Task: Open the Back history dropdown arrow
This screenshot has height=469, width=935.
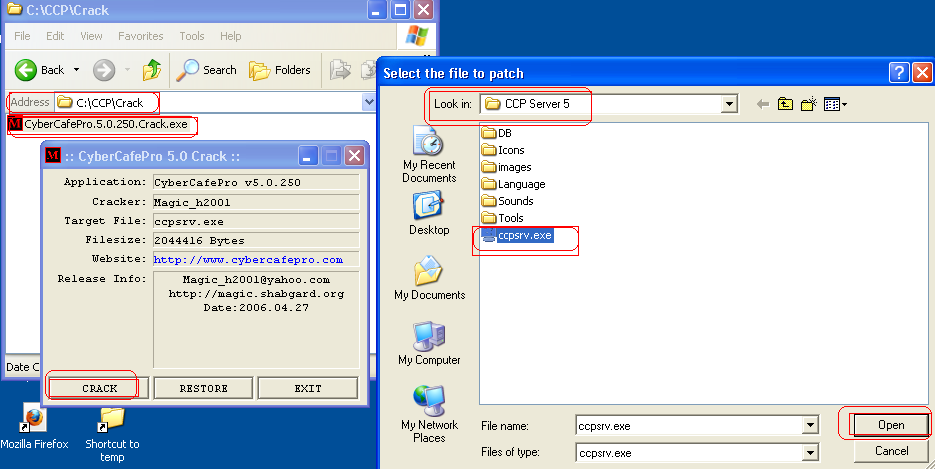Action: pyautogui.click(x=76, y=70)
